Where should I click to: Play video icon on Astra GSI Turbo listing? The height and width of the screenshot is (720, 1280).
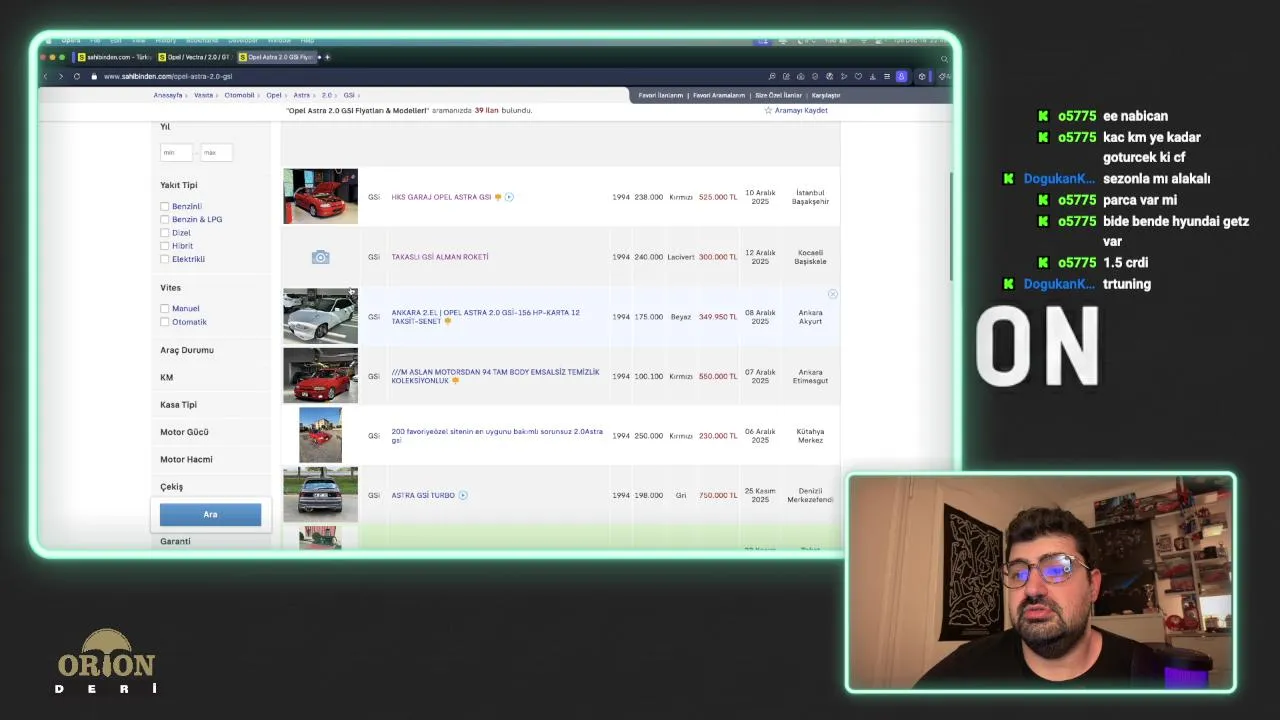point(463,495)
